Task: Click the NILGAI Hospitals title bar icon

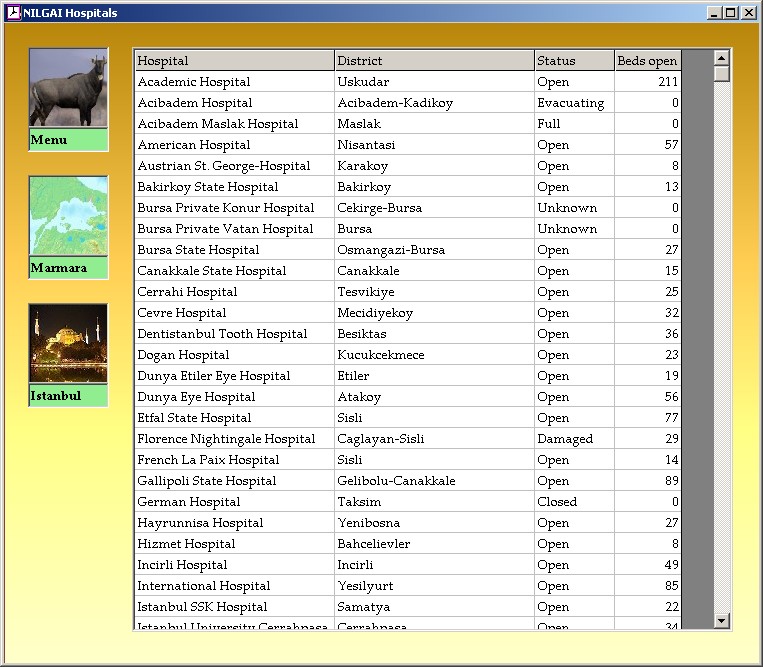Action: tap(13, 13)
